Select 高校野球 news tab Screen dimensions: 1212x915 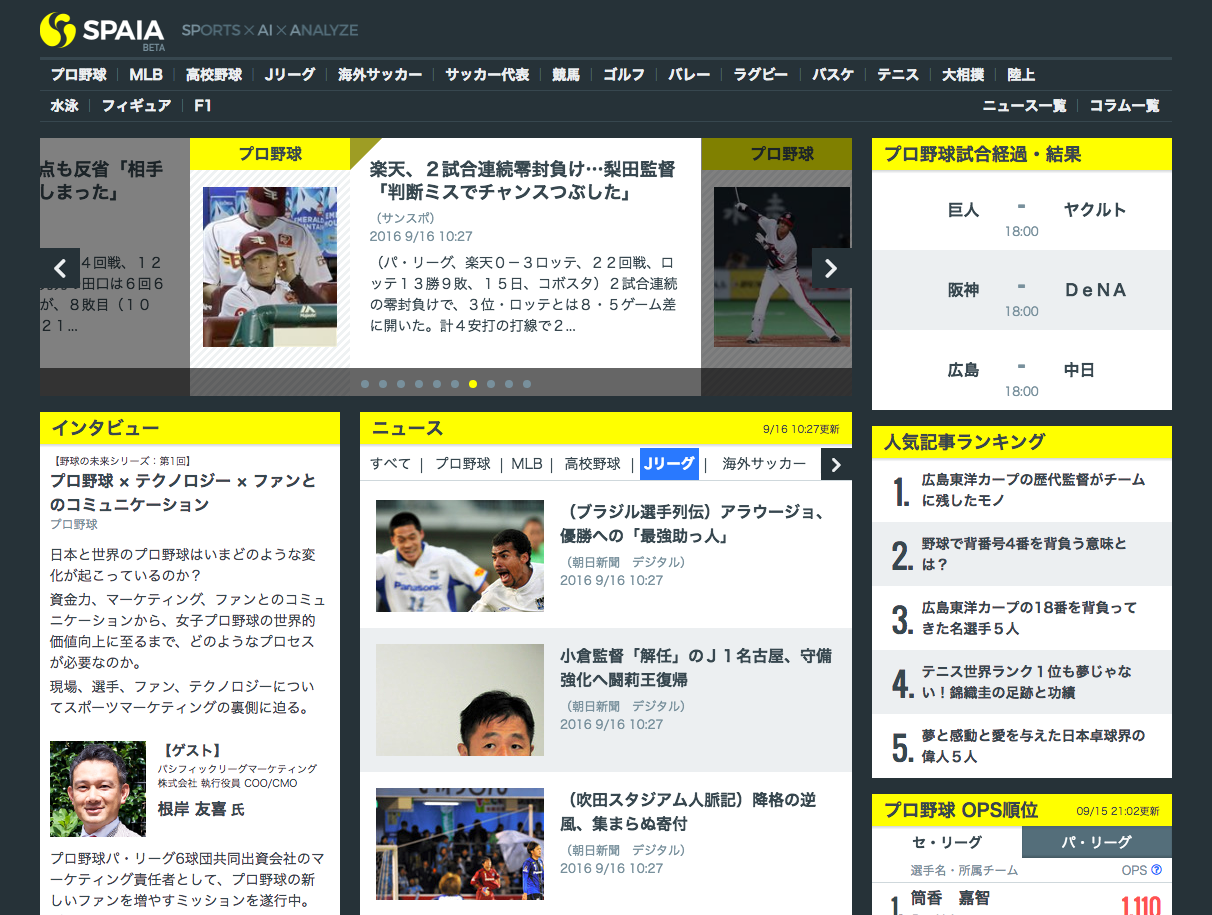pos(593,463)
